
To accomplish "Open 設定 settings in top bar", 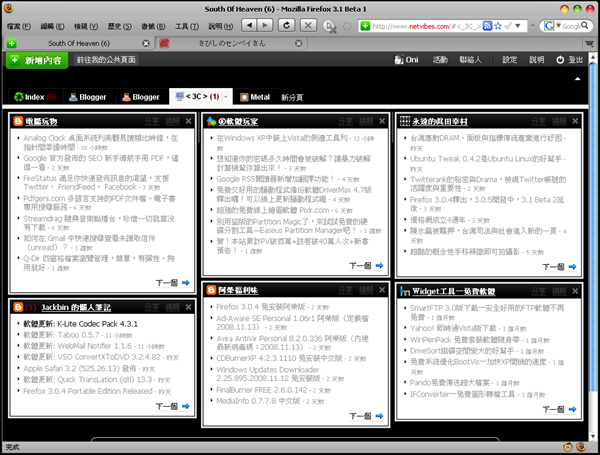I will point(509,60).
